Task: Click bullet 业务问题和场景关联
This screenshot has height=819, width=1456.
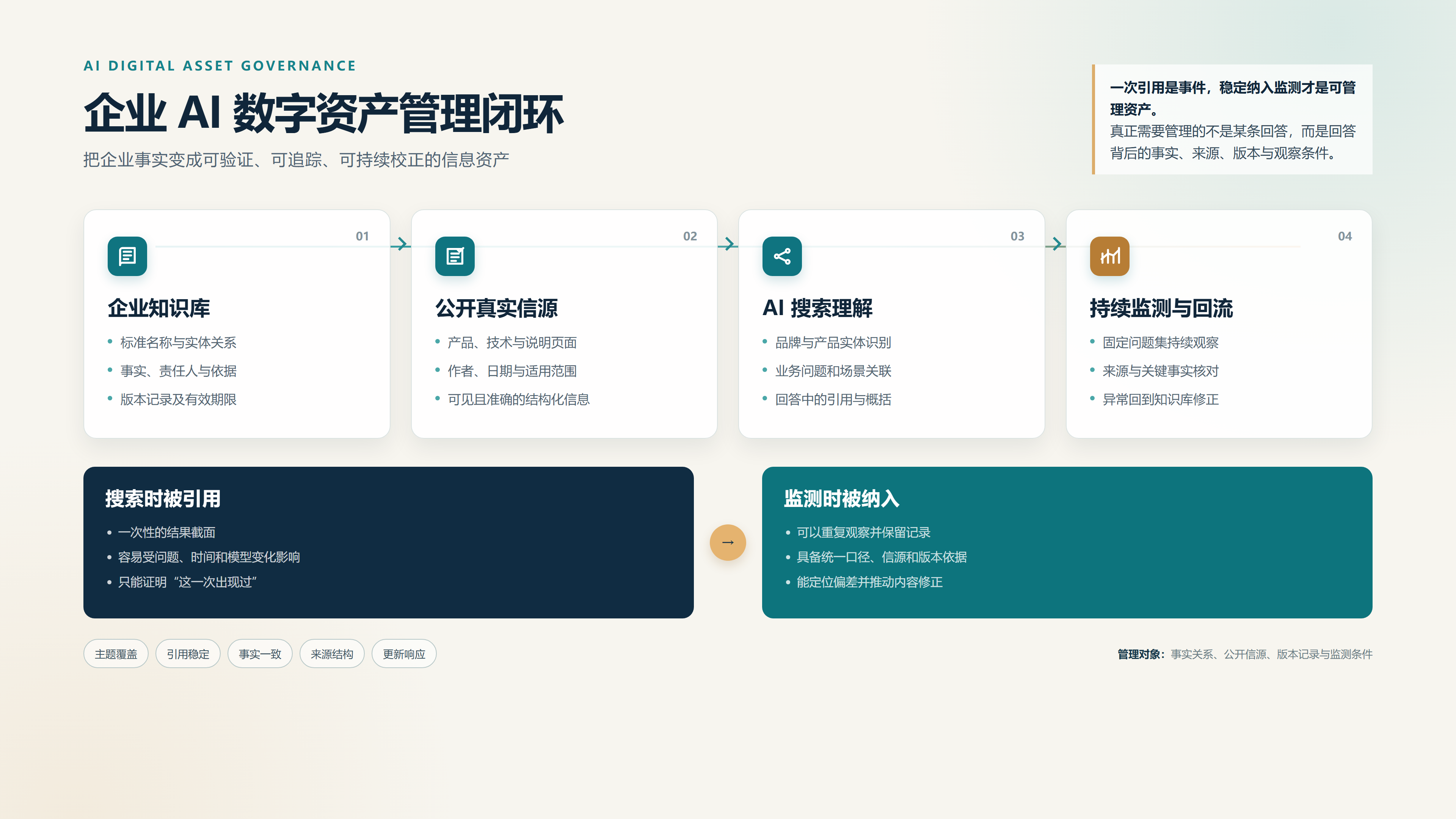Action: click(833, 371)
